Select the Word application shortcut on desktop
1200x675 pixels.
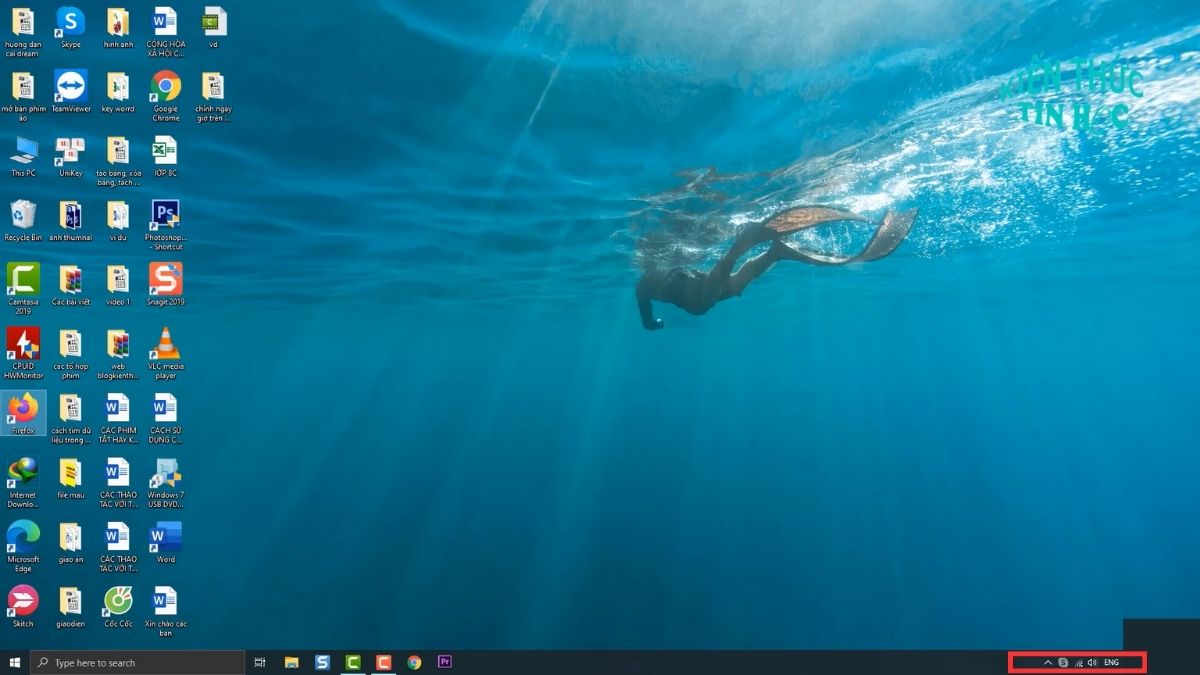[x=166, y=542]
